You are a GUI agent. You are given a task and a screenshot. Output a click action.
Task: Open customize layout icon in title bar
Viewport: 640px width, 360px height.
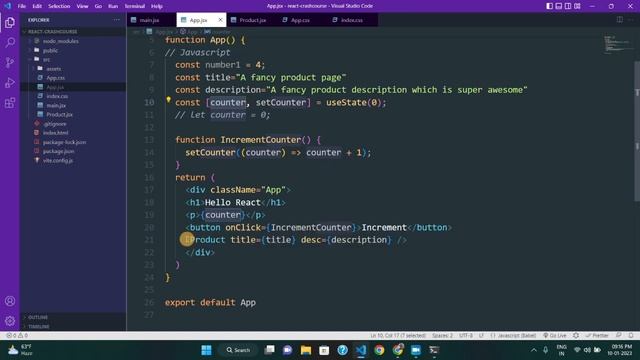pos(577,6)
